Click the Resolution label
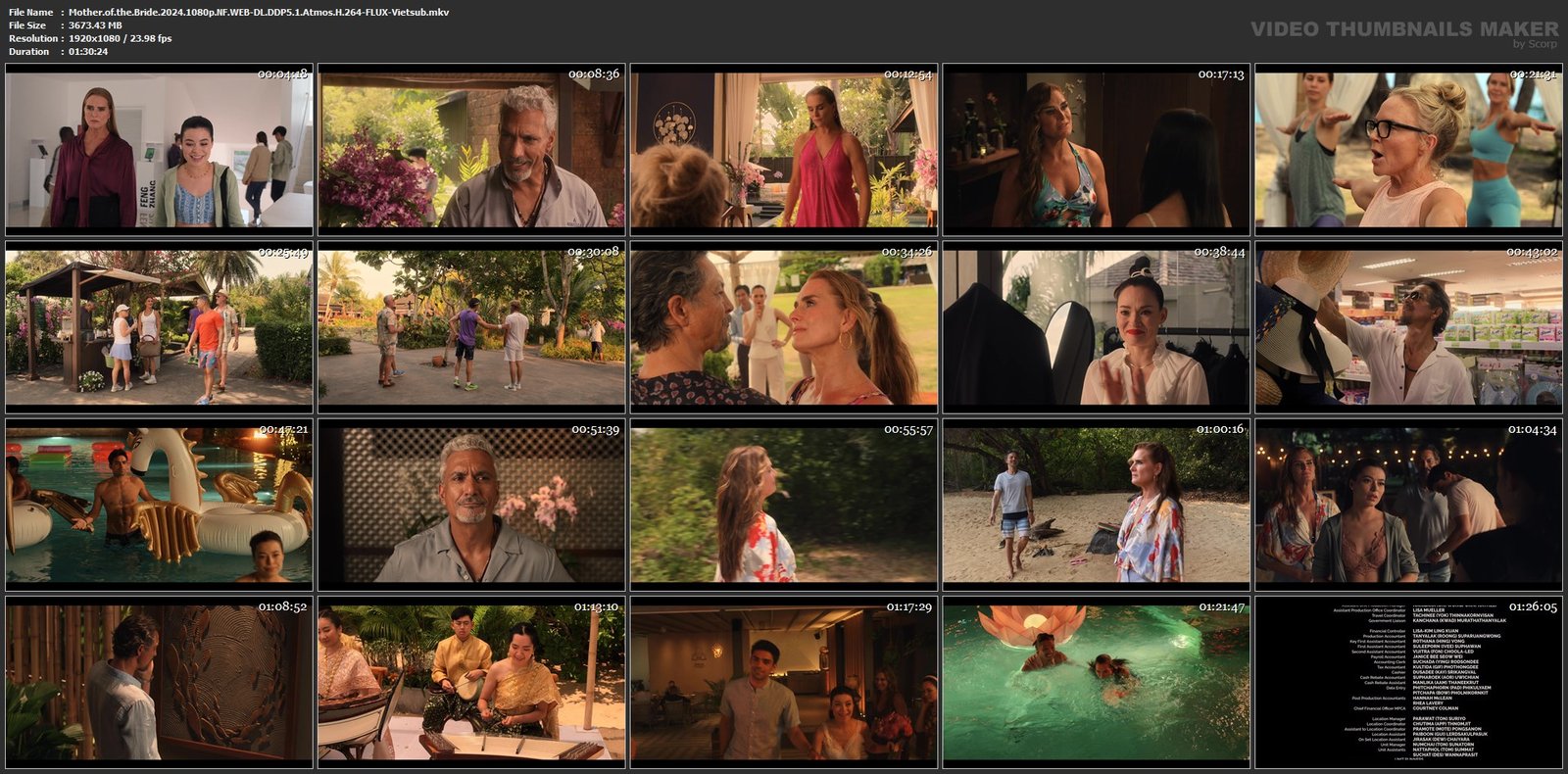Viewport: 1568px width, 774px height. [31, 38]
